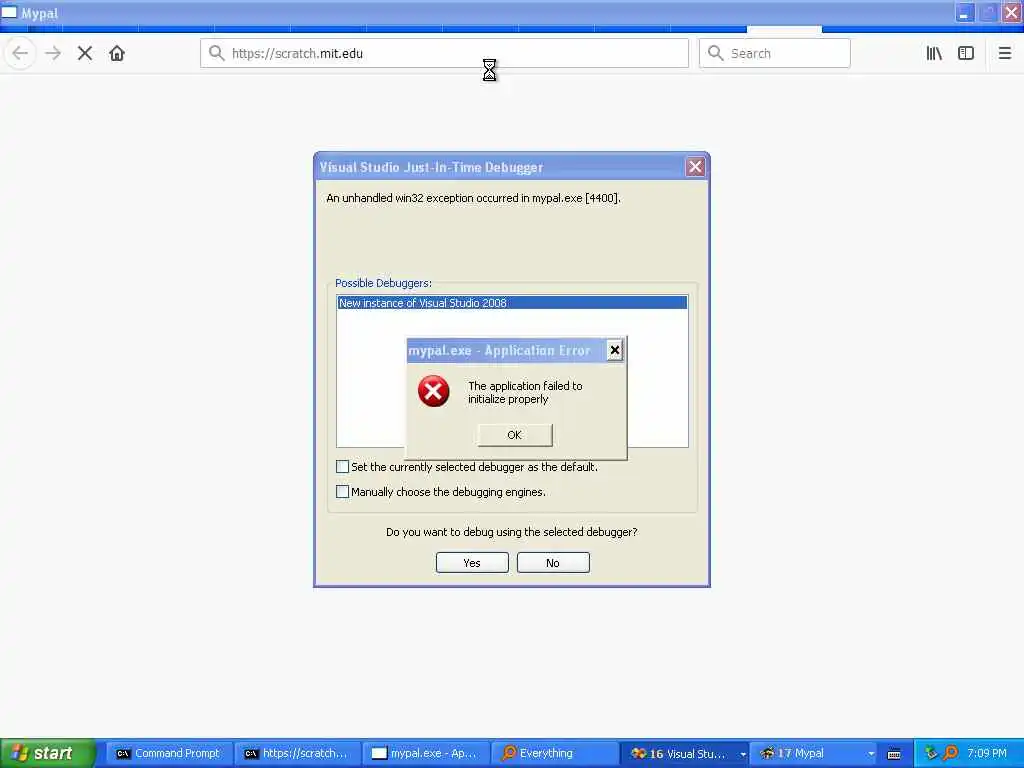Switch to https://scratch taskbar item
Image resolution: width=1024 pixels, height=768 pixels.
pos(296,753)
